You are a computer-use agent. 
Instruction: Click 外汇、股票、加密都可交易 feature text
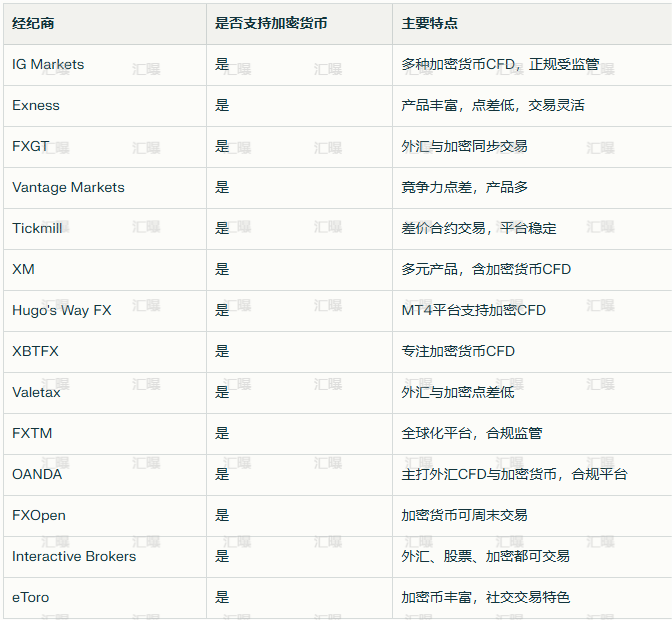tap(486, 556)
